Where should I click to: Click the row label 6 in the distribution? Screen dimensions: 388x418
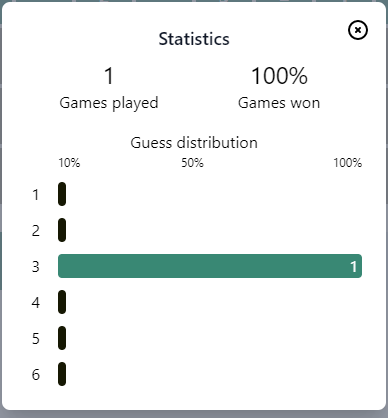(x=36, y=375)
